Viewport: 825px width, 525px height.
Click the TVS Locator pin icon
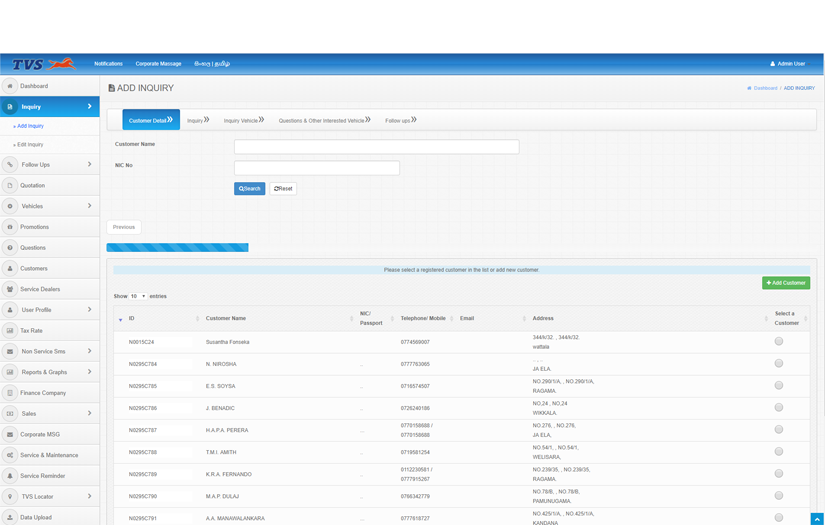9,497
